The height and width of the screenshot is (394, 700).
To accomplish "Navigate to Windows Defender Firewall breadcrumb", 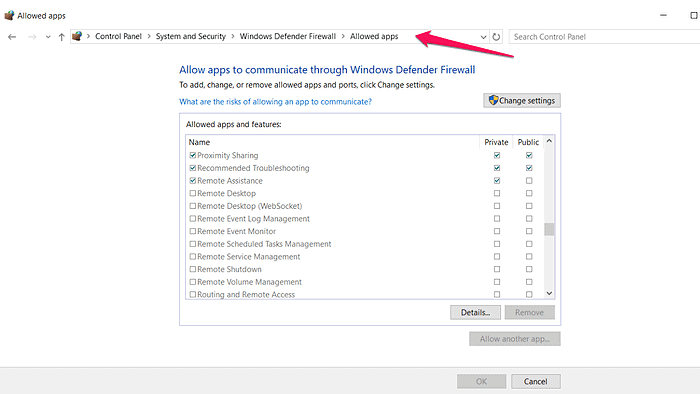I will coord(288,36).
